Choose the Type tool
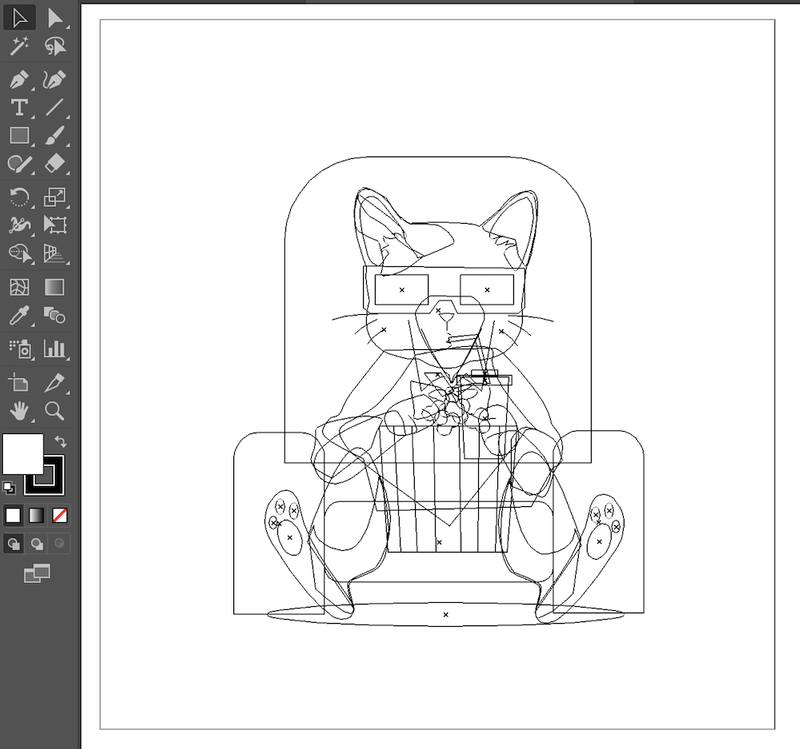800x749 pixels. click(19, 107)
